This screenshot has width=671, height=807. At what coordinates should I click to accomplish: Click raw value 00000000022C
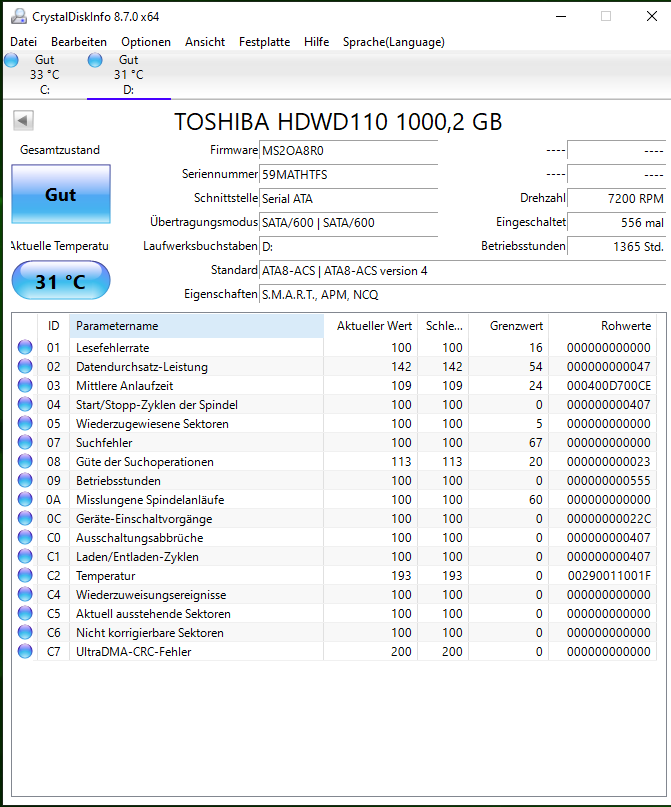(609, 518)
